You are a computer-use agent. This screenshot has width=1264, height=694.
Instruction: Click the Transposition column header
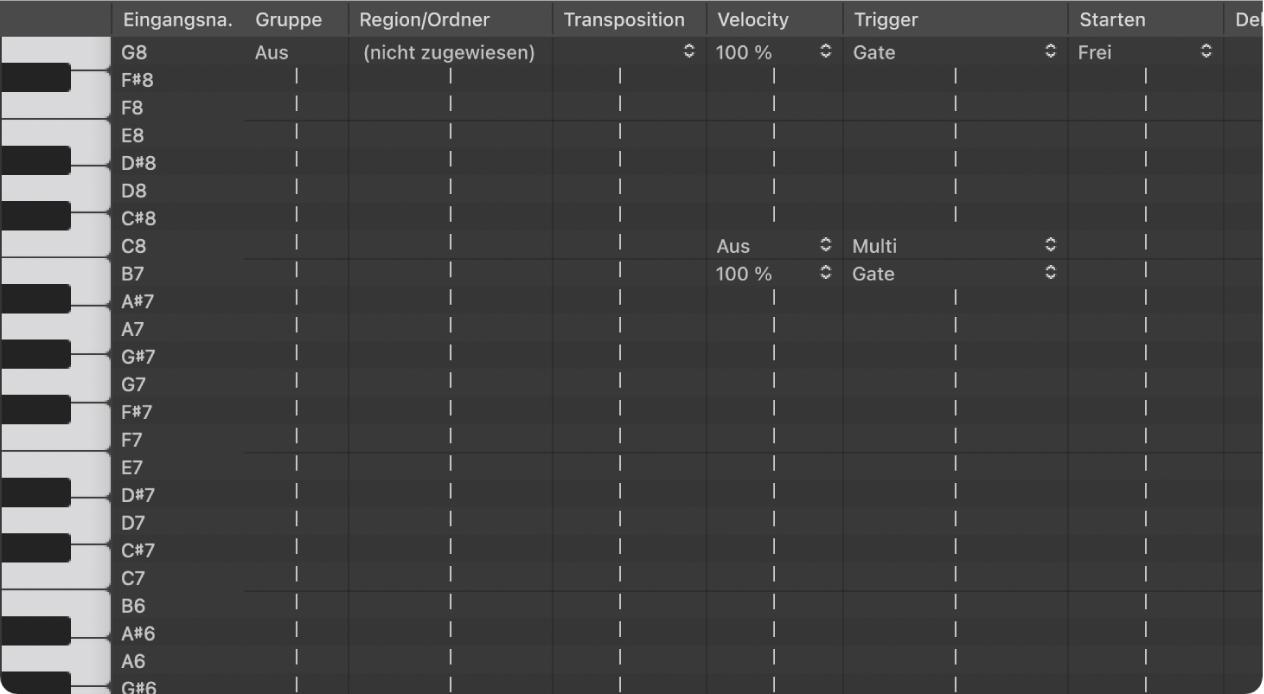625,18
